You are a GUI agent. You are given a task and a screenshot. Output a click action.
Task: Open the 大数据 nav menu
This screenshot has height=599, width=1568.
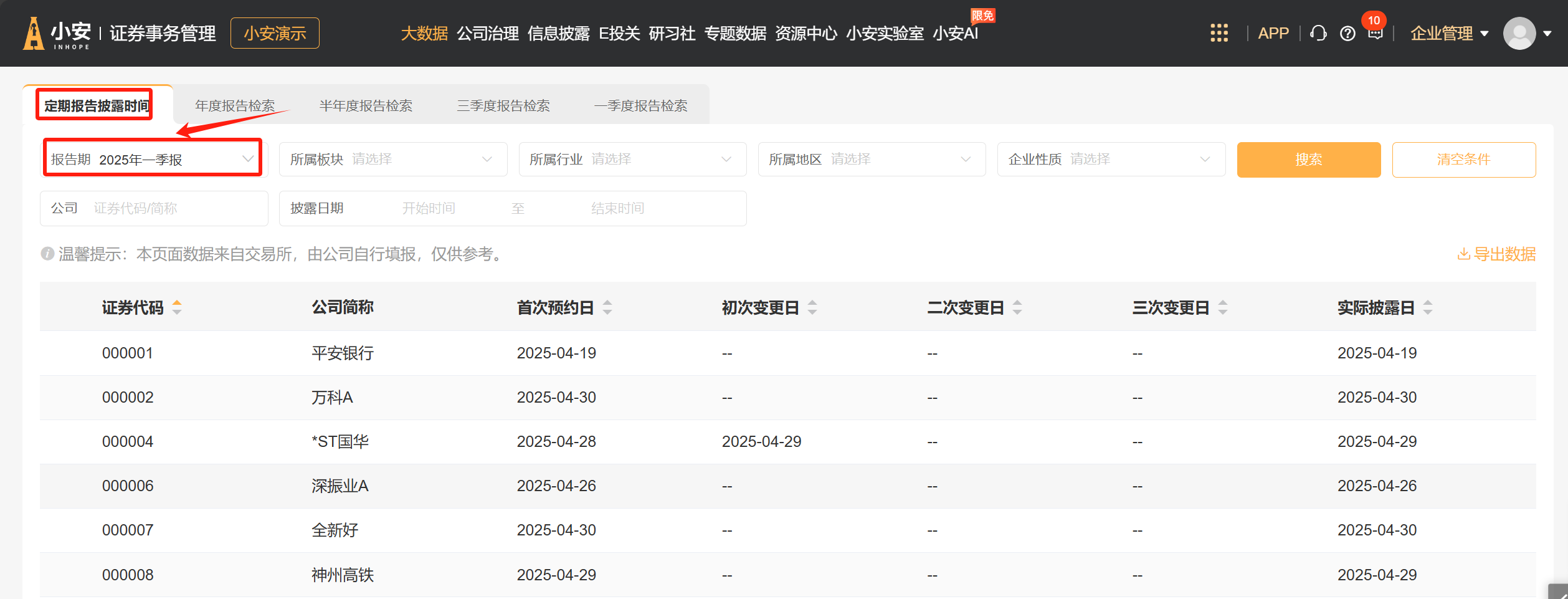click(x=424, y=34)
